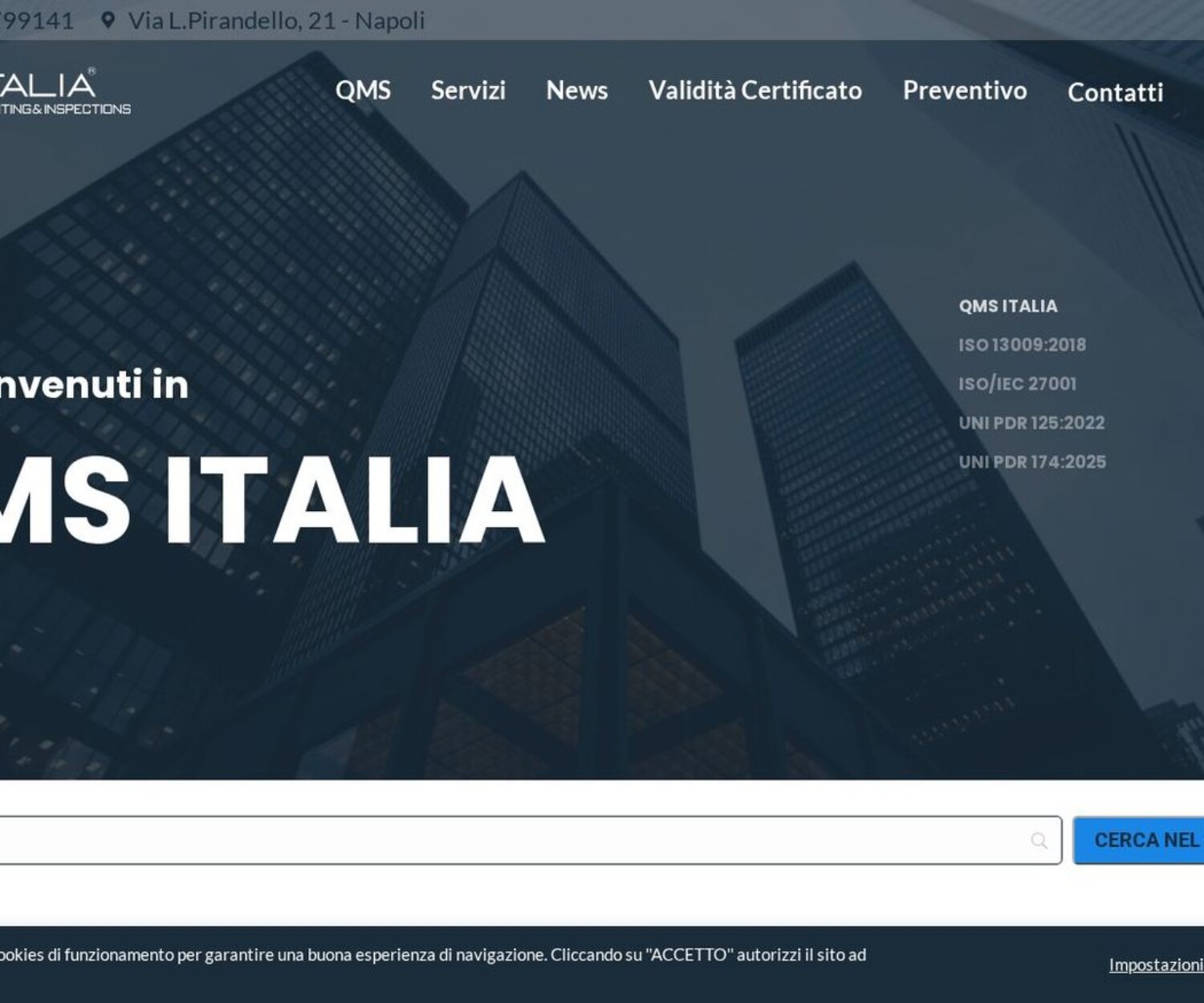
Task: Switch to the ISO 13009:2018 slide
Action: (1022, 345)
